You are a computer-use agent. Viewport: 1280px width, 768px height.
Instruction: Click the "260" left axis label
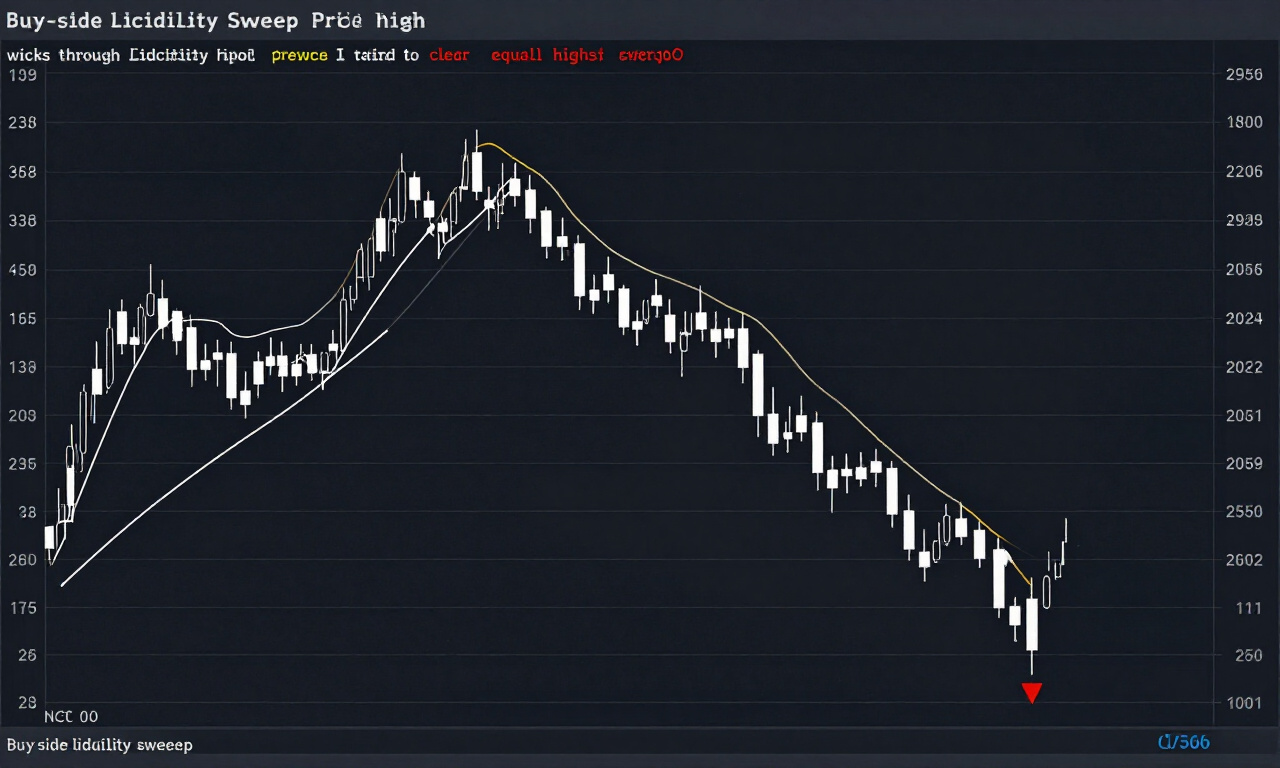(22, 560)
